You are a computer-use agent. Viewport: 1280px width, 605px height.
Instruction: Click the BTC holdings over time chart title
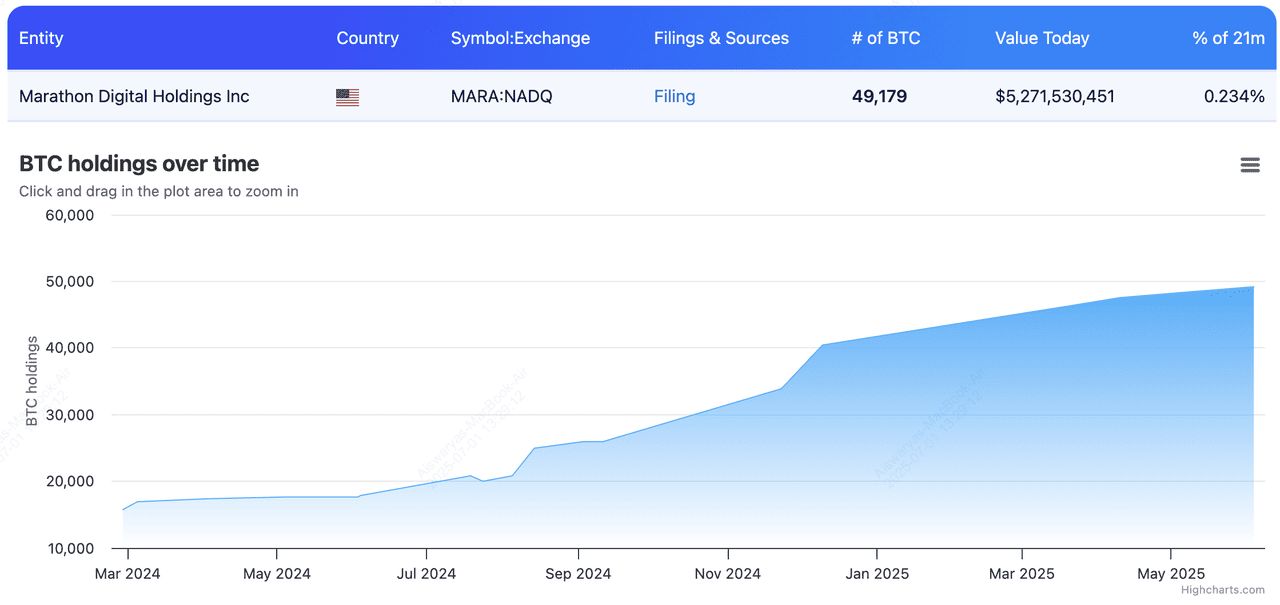pyautogui.click(x=139, y=162)
